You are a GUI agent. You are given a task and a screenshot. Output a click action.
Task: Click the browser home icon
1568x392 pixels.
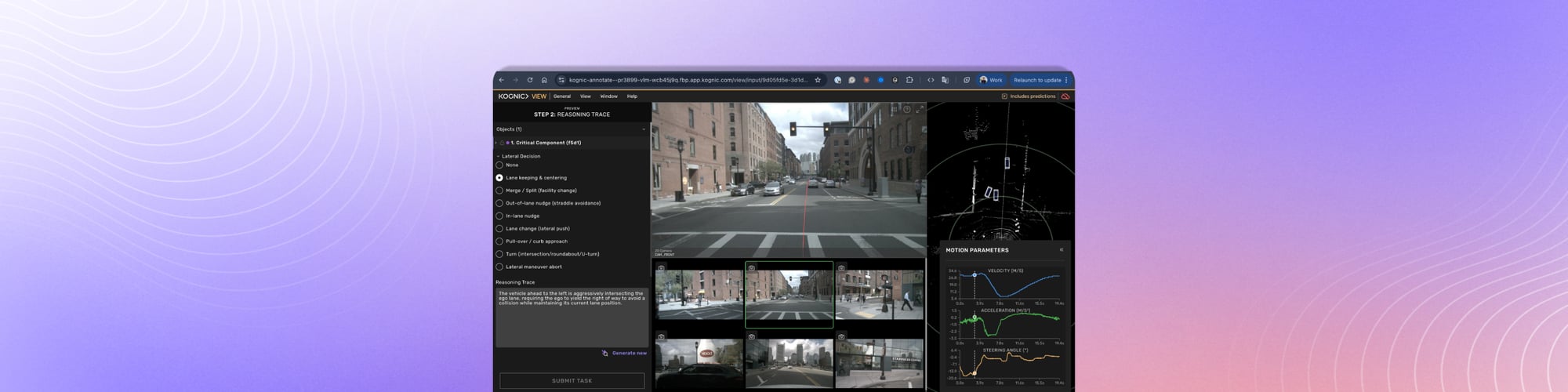tap(544, 80)
